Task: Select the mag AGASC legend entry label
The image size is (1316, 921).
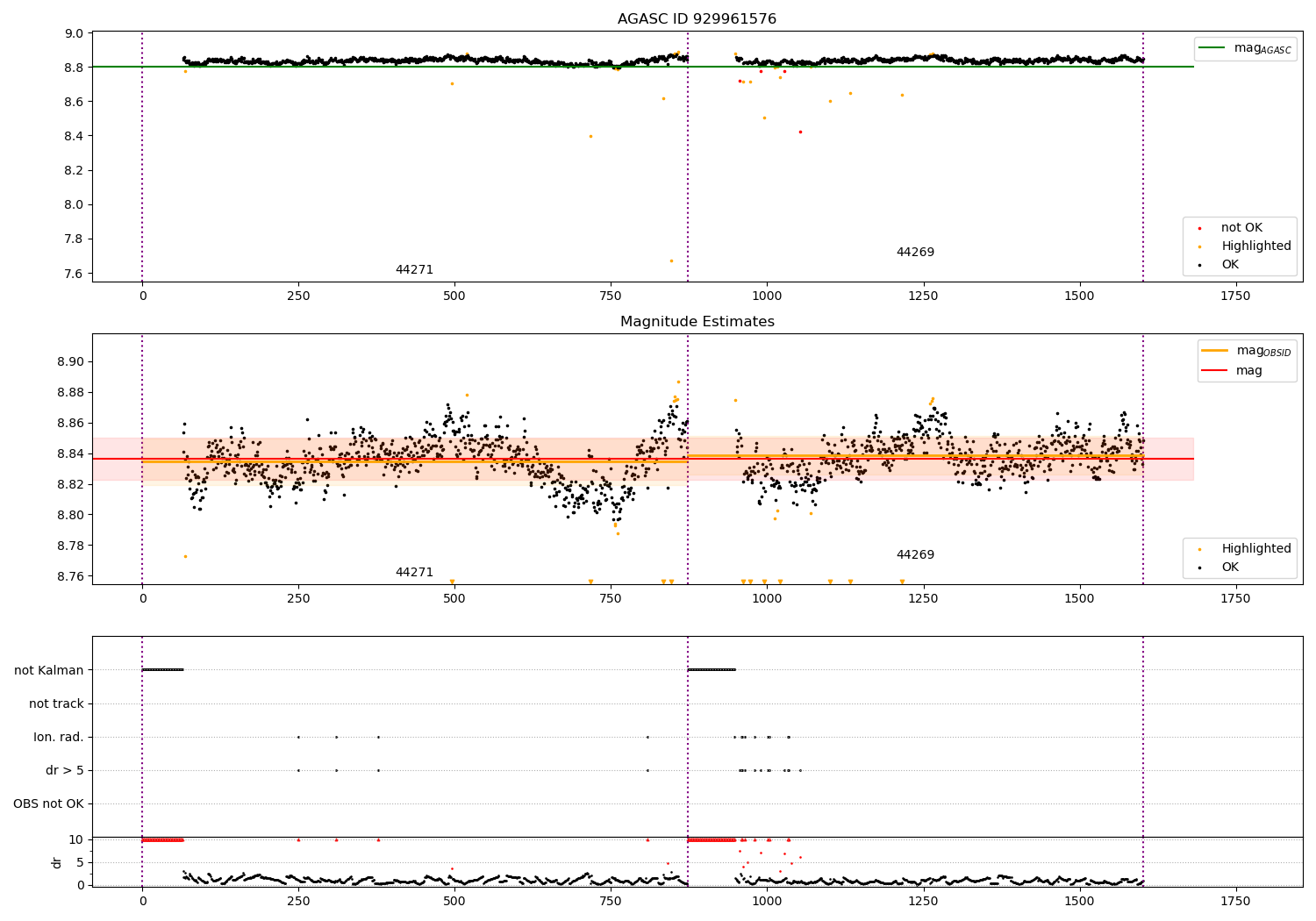Action: tap(1262, 48)
